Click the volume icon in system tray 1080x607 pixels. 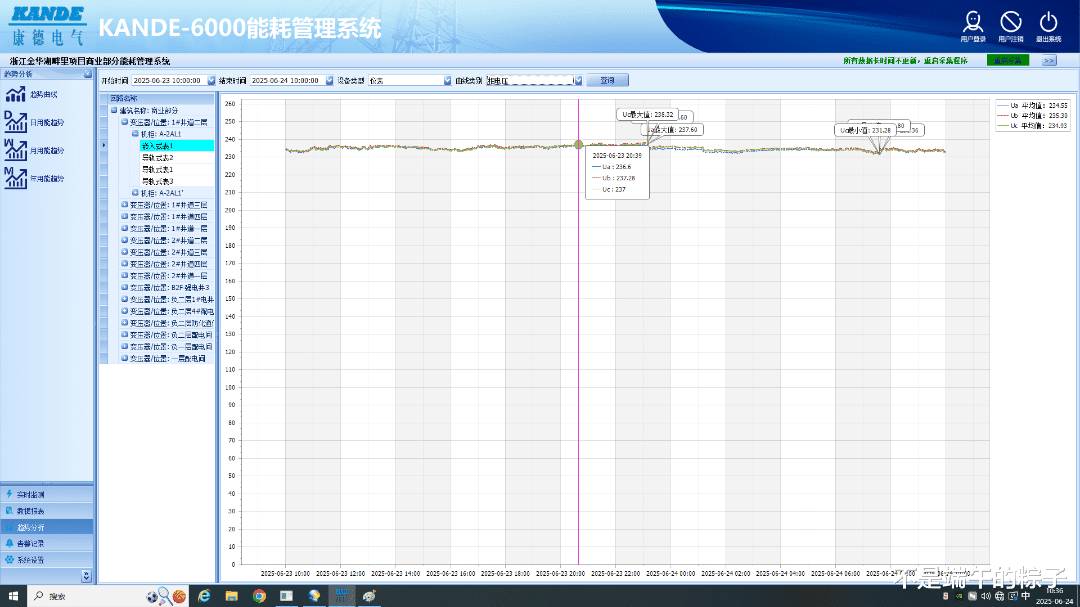986,596
